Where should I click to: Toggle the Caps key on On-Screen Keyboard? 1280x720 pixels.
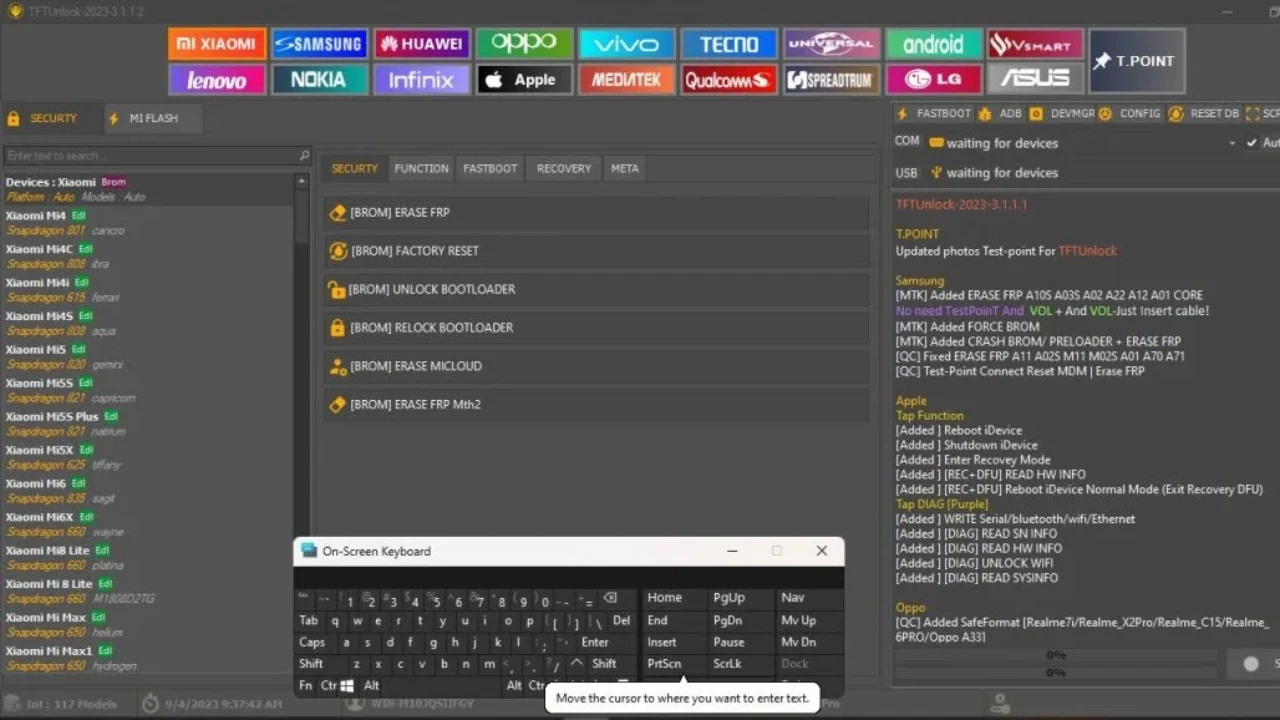point(313,642)
